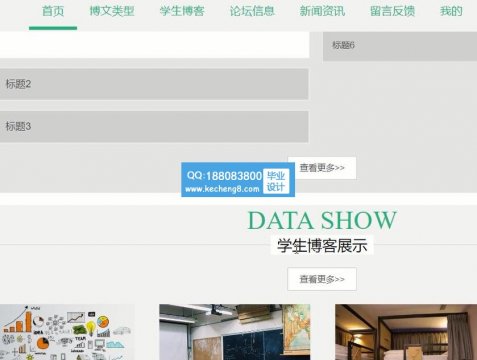Viewport: 477px width, 360px height.
Task: Click the QQ 188083800 watermark banner
Action: (238, 179)
